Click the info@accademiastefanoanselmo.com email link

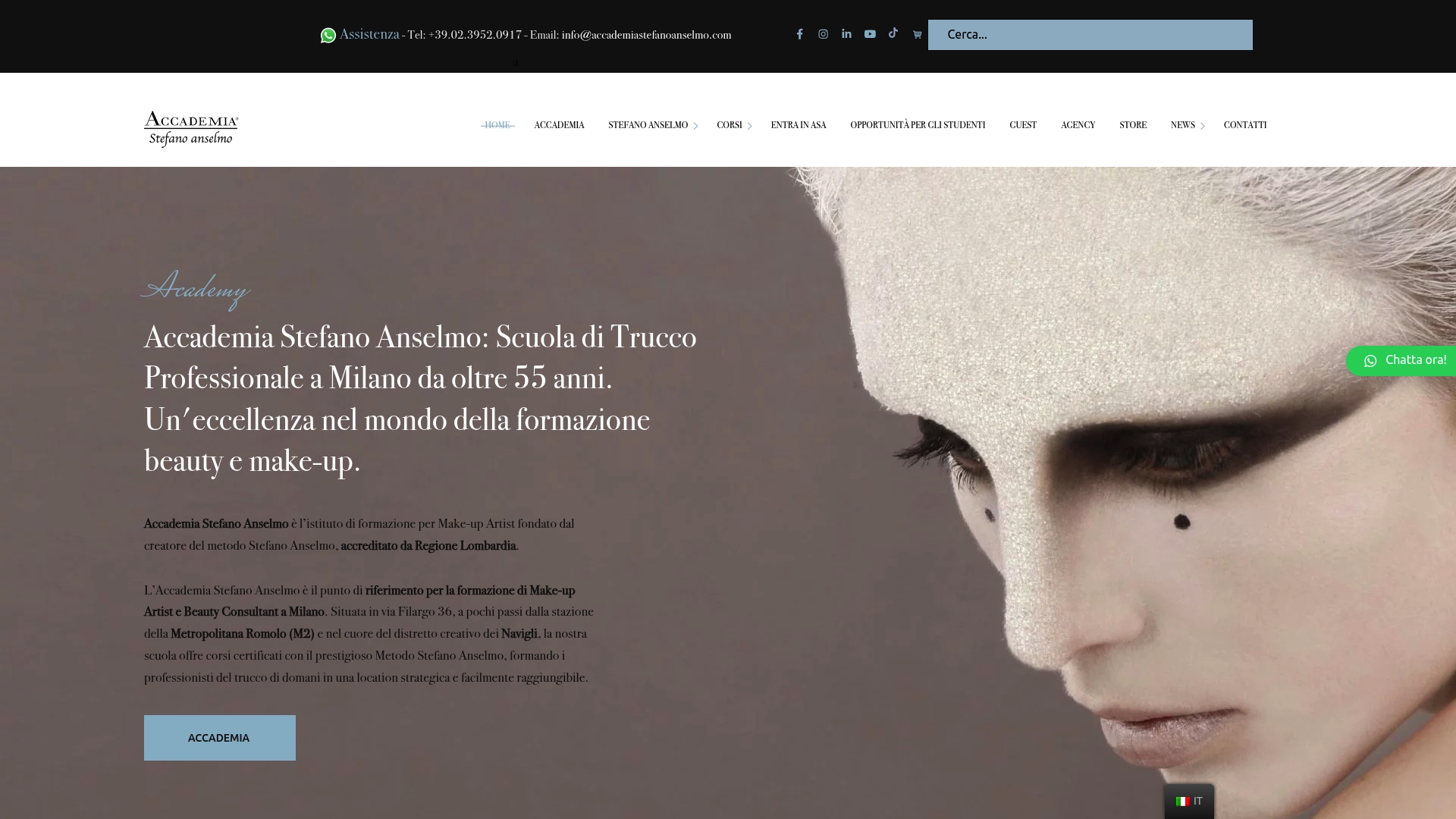(646, 35)
